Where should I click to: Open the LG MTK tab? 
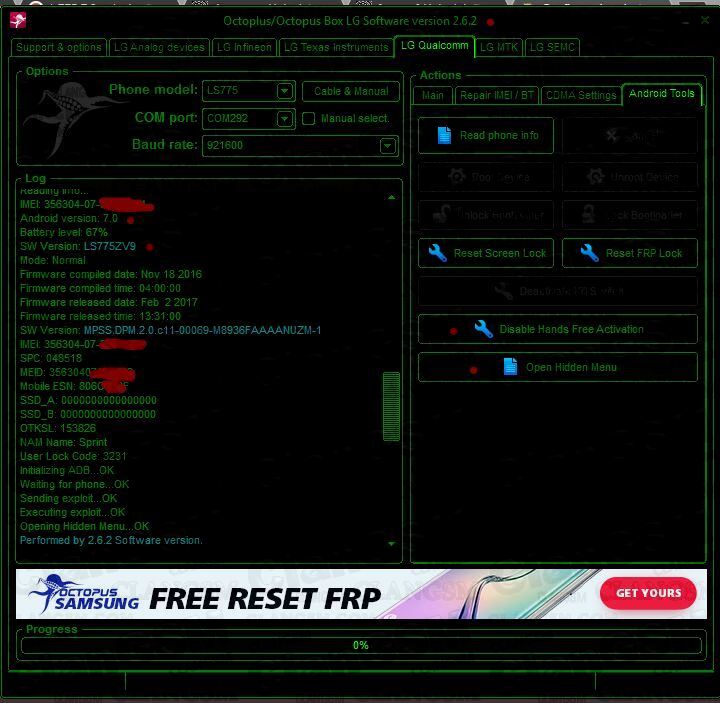pos(499,47)
